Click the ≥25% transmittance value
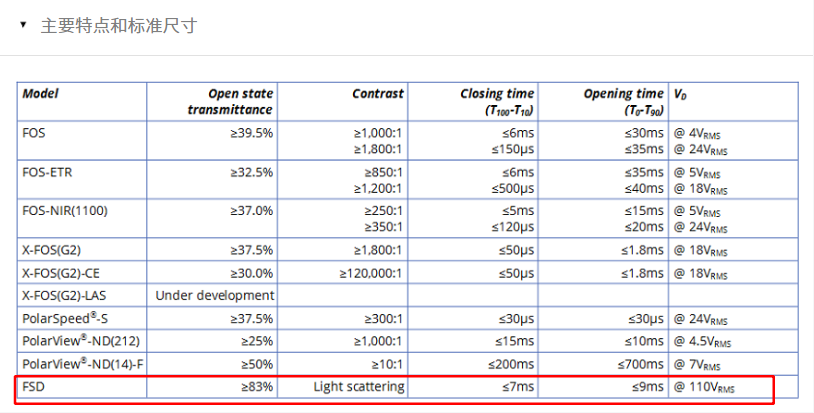The width and height of the screenshot is (814, 413). pyautogui.click(x=257, y=341)
